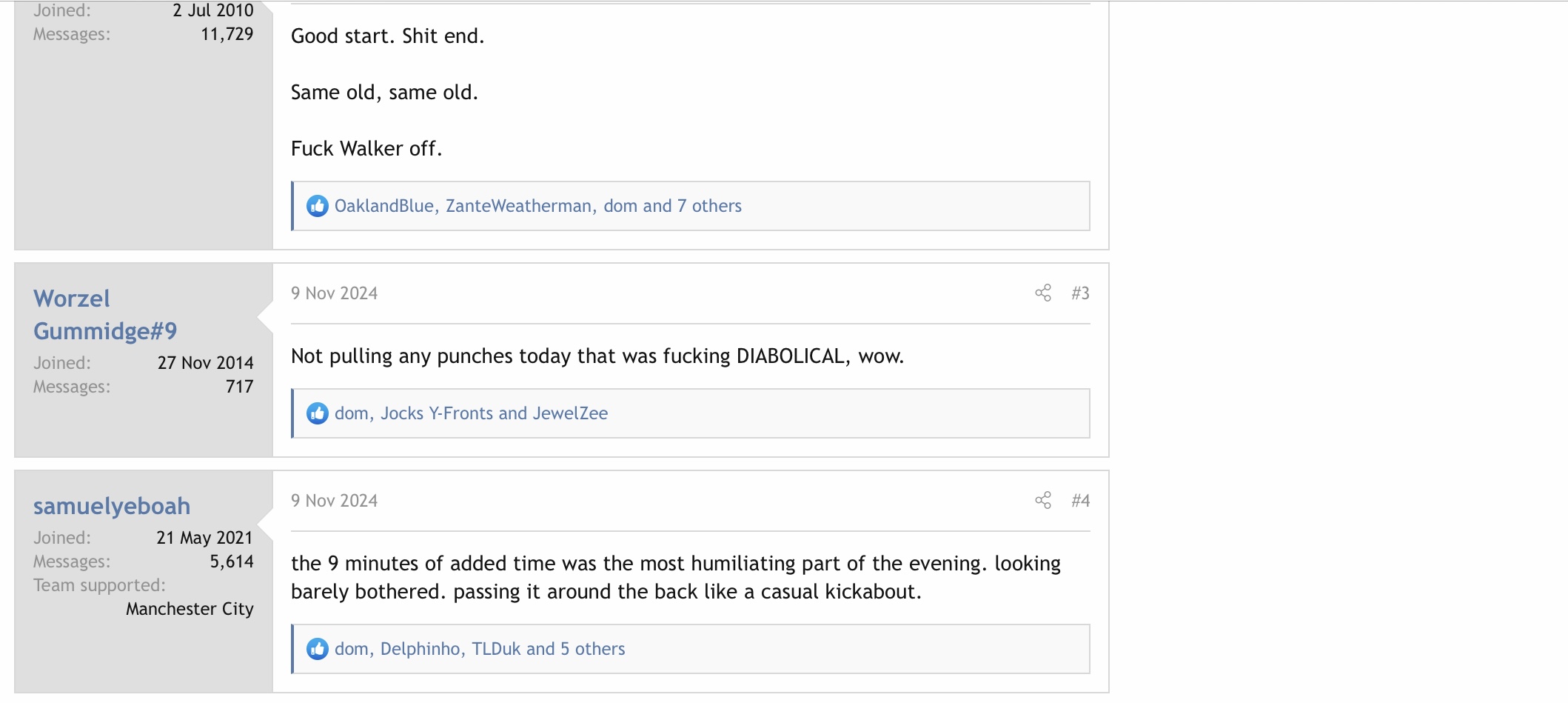Viewport: 1568px width, 703px height.
Task: Open dom's profile in post #3 likes
Action: (352, 413)
